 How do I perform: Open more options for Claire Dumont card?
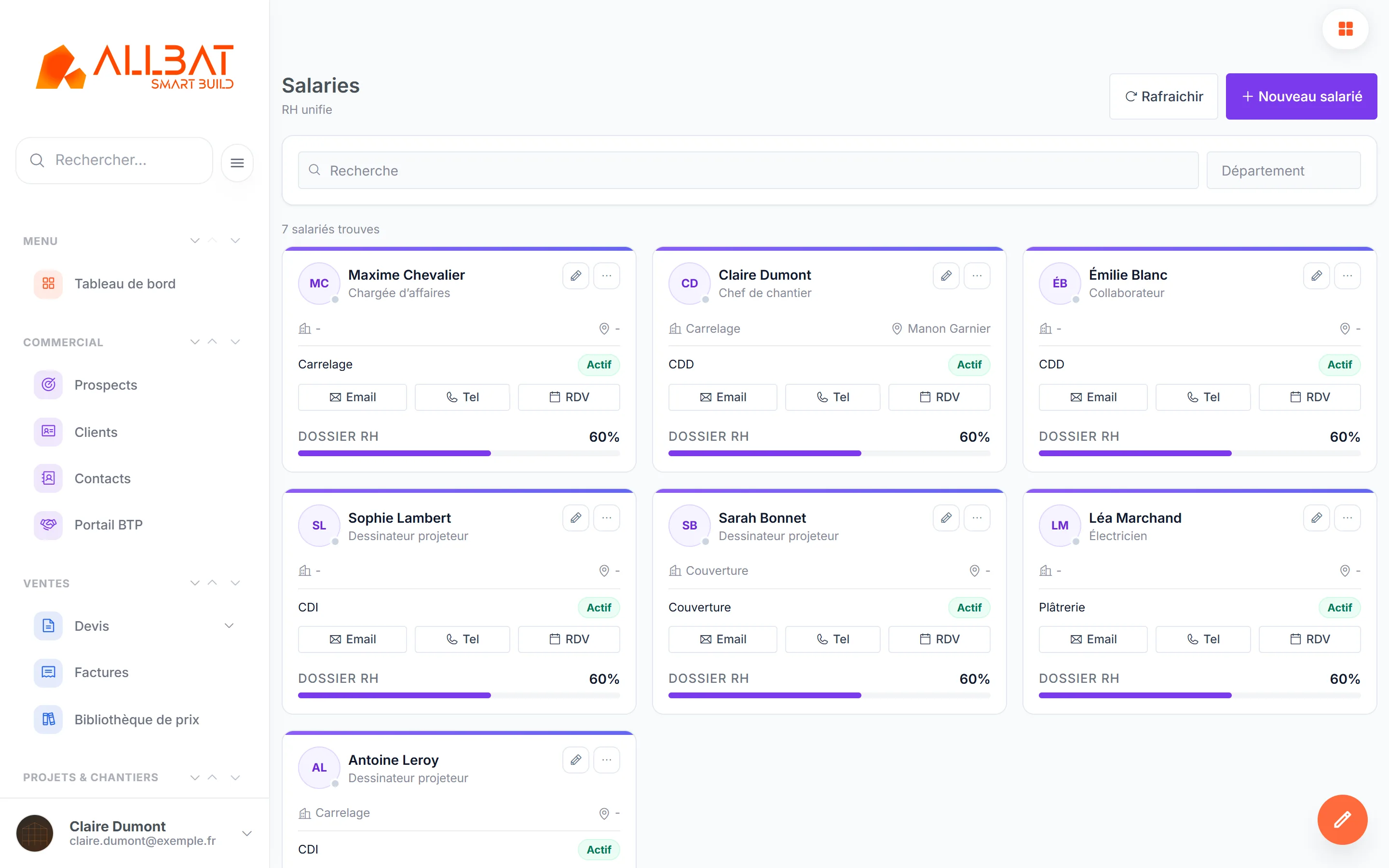click(977, 275)
